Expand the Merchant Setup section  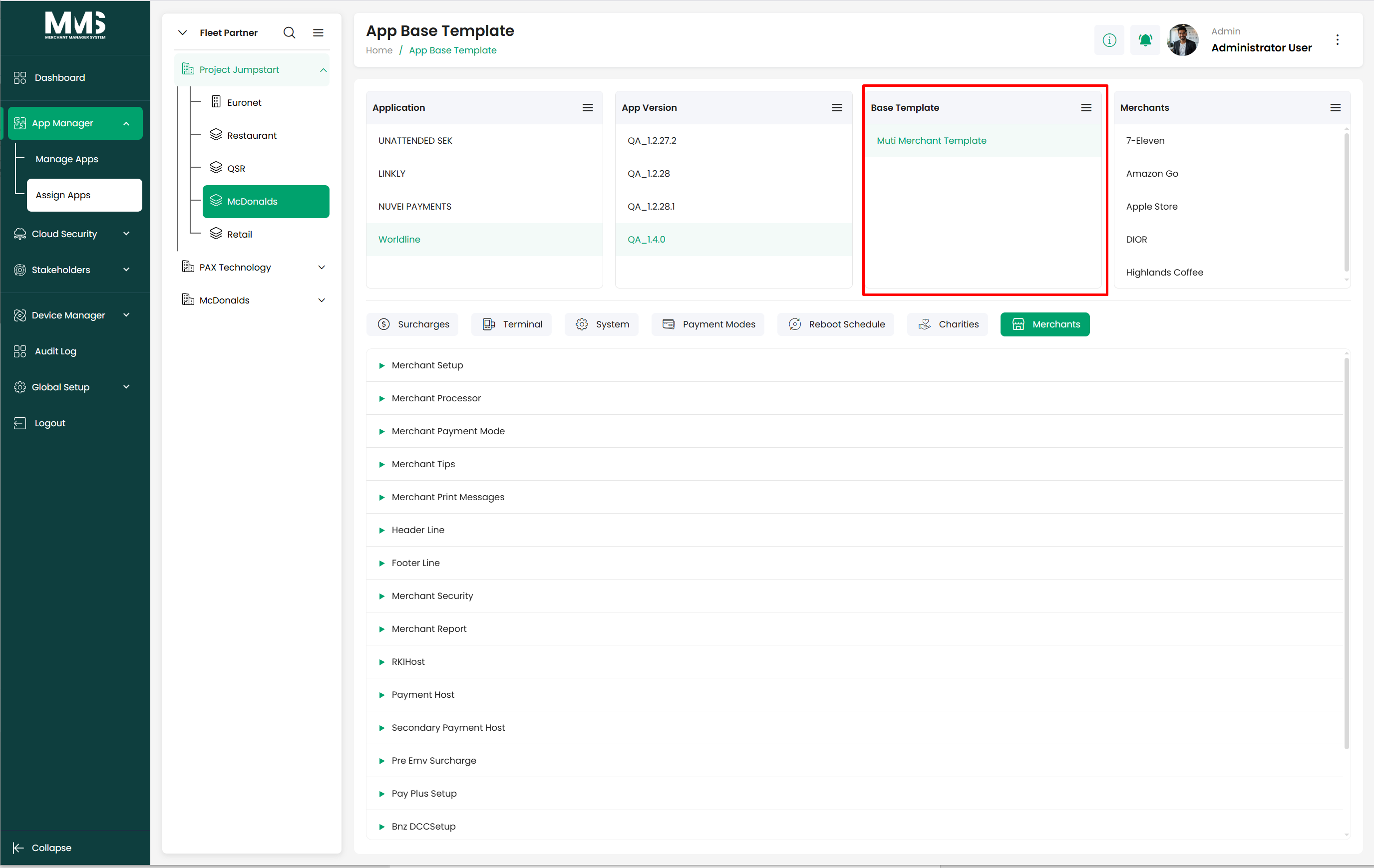tap(855, 365)
